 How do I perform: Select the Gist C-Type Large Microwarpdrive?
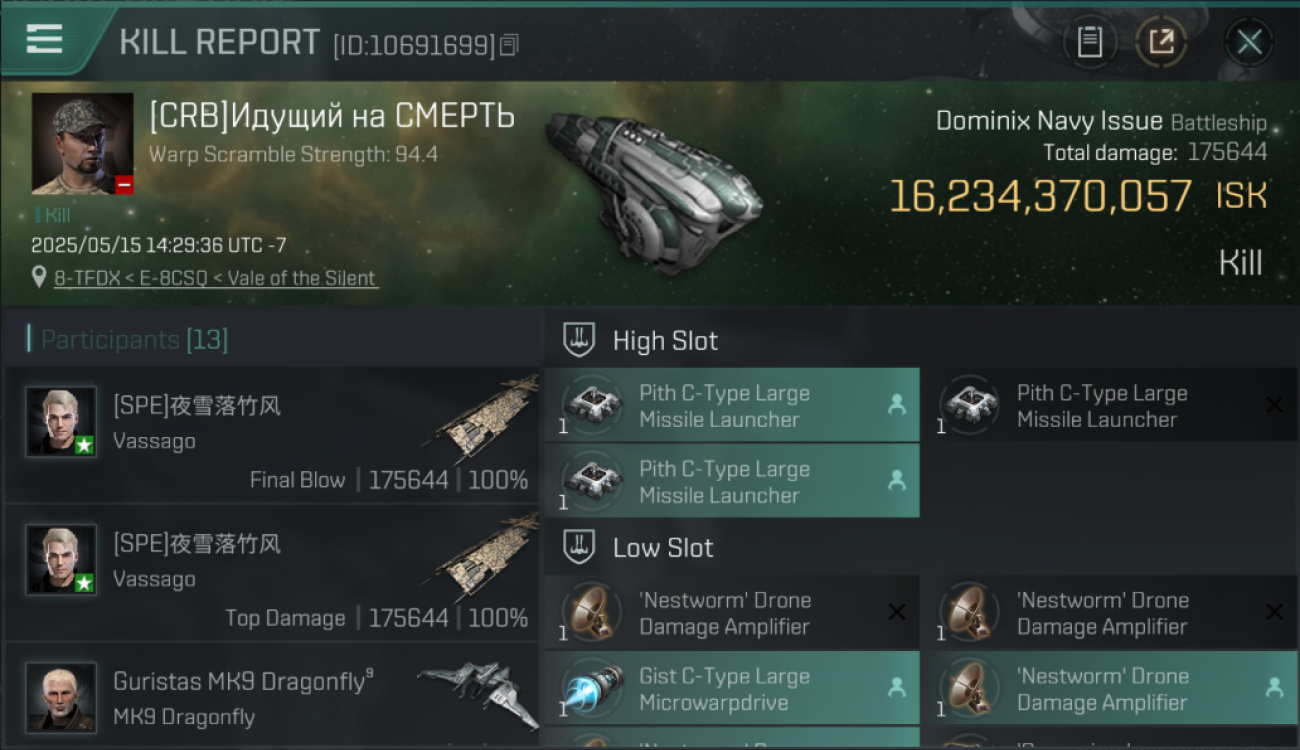click(x=732, y=688)
